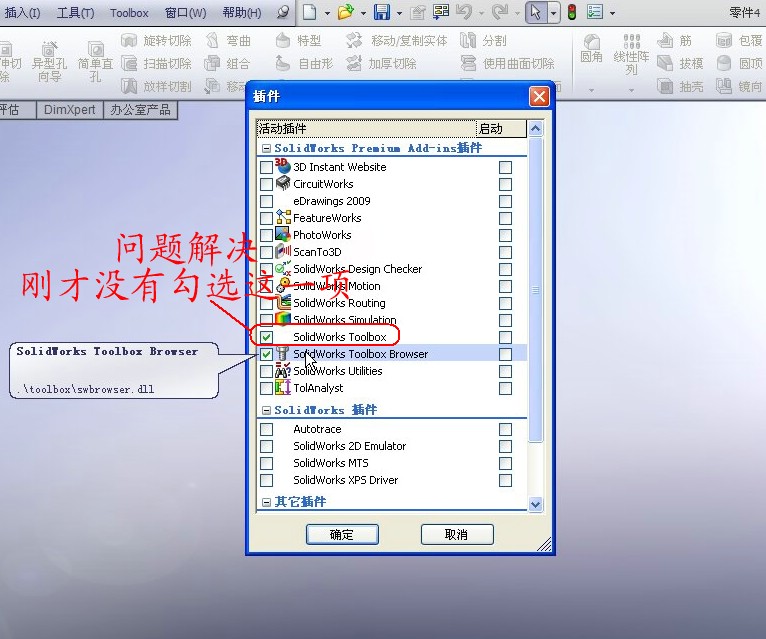
Task: Select the Linear Pattern (线性阵列) tool
Action: pyautogui.click(x=631, y=54)
